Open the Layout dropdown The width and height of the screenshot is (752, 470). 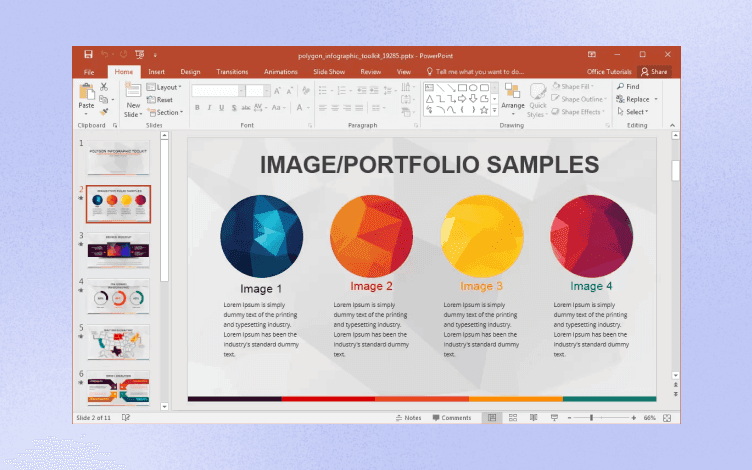coord(164,87)
